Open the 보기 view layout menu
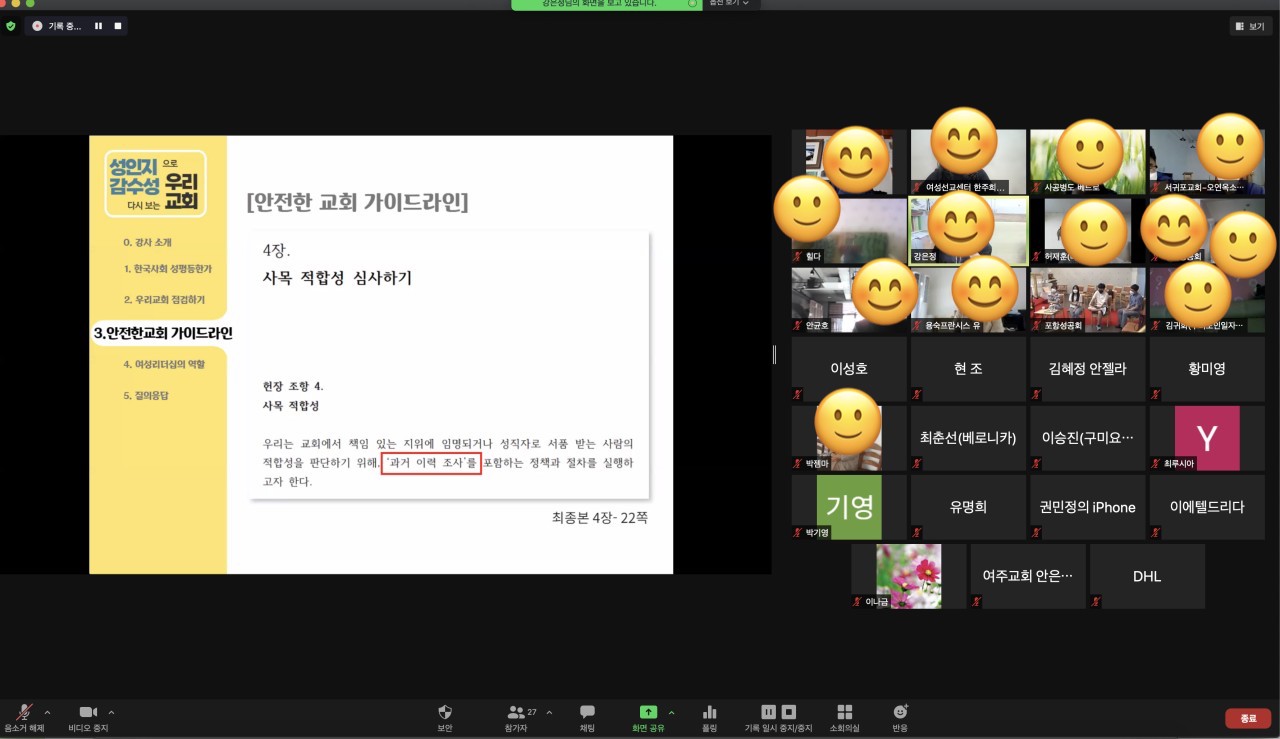Viewport: 1280px width, 739px height. click(1250, 26)
